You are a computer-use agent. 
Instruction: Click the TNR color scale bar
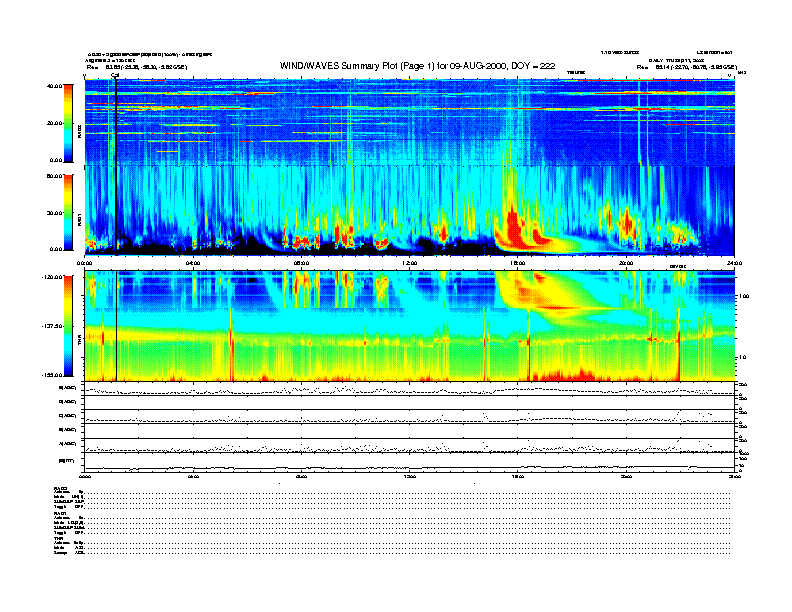click(x=68, y=326)
